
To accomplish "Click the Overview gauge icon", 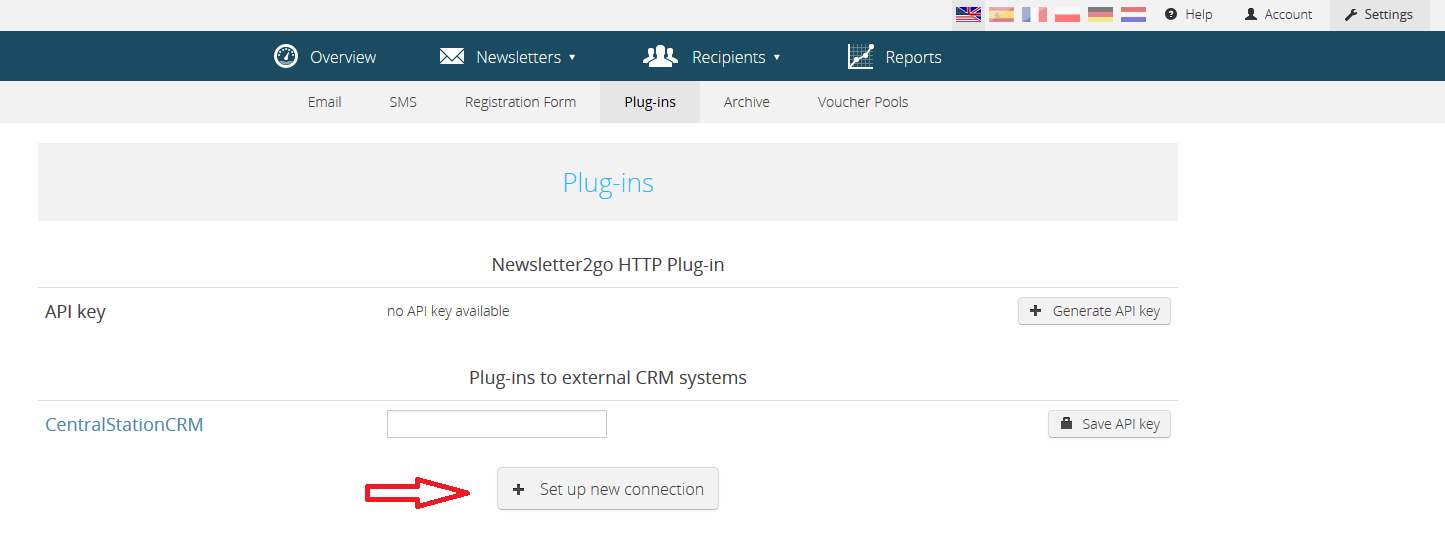I will click(286, 57).
